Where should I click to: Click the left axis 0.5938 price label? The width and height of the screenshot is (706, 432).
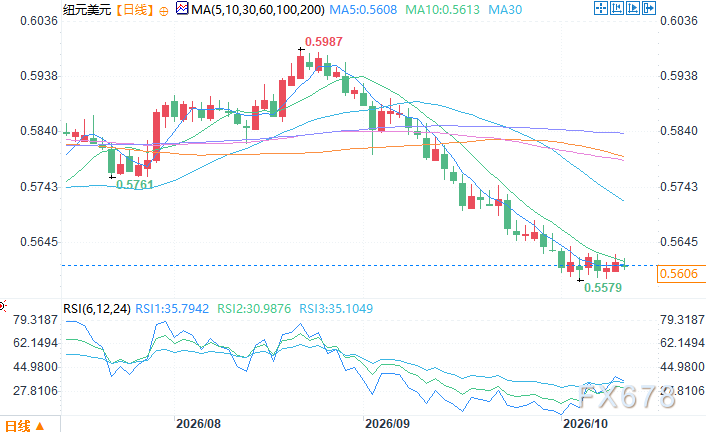[x=39, y=76]
